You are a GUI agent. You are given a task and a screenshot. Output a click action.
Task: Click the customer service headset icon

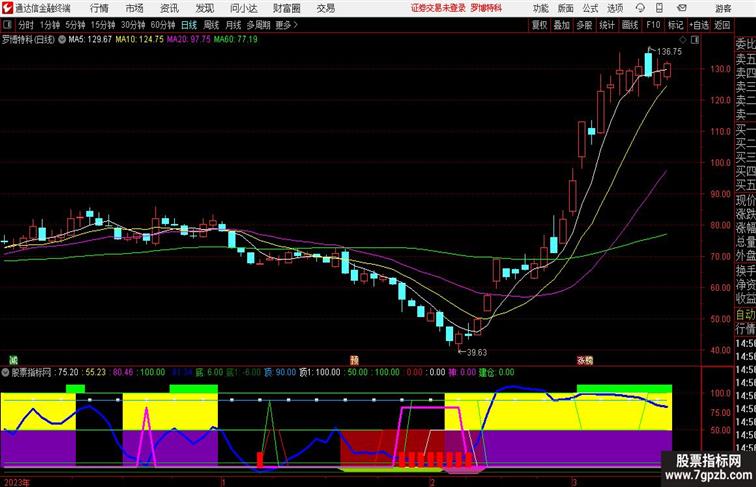640,8
